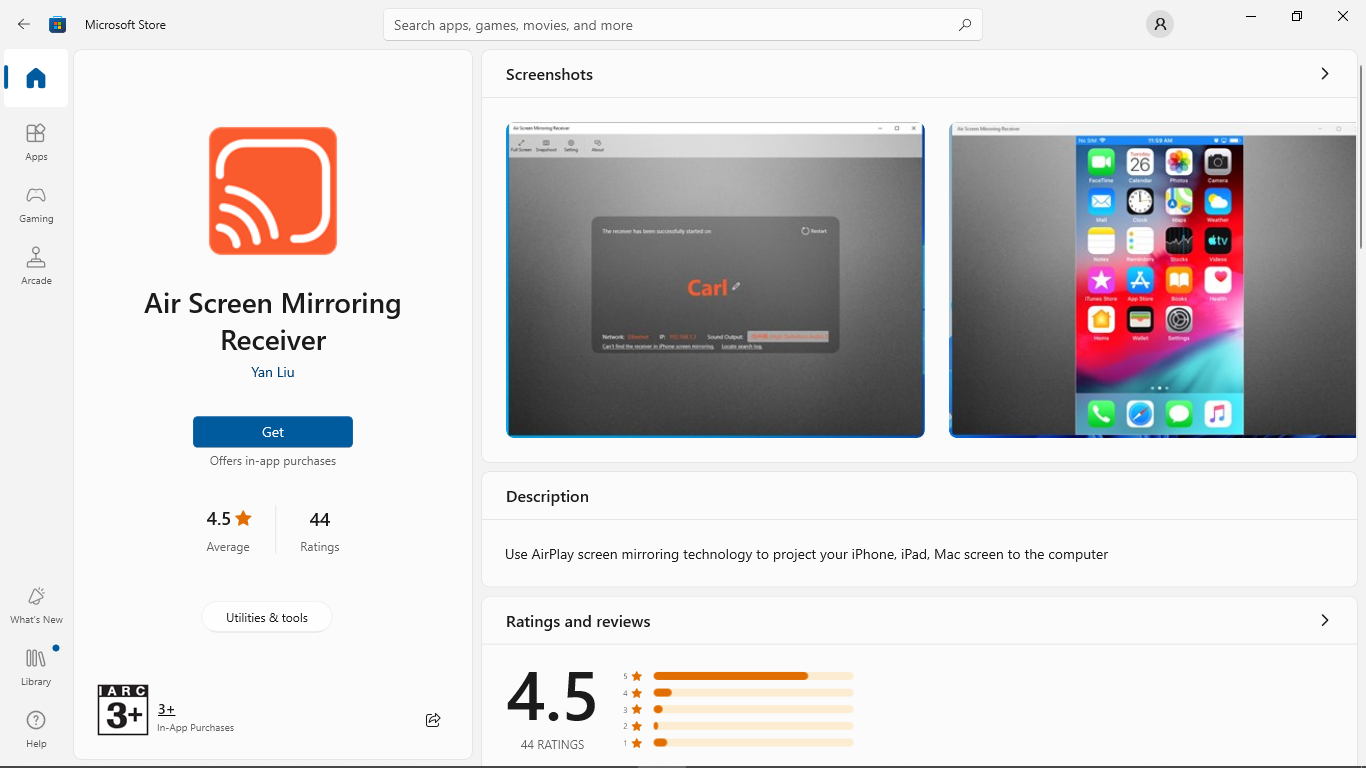Click the Ratings and reviews heading
Screen dimensions: 1366x768
tap(578, 621)
